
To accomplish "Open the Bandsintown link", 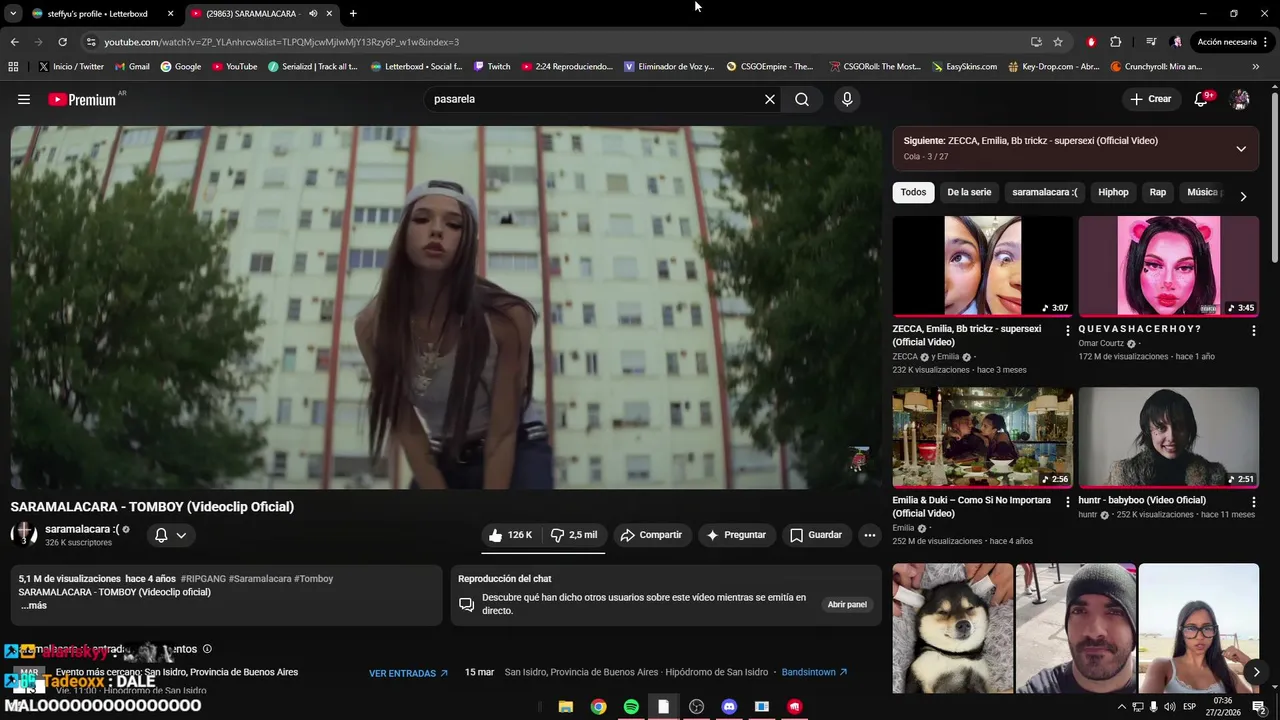I will coord(814,672).
